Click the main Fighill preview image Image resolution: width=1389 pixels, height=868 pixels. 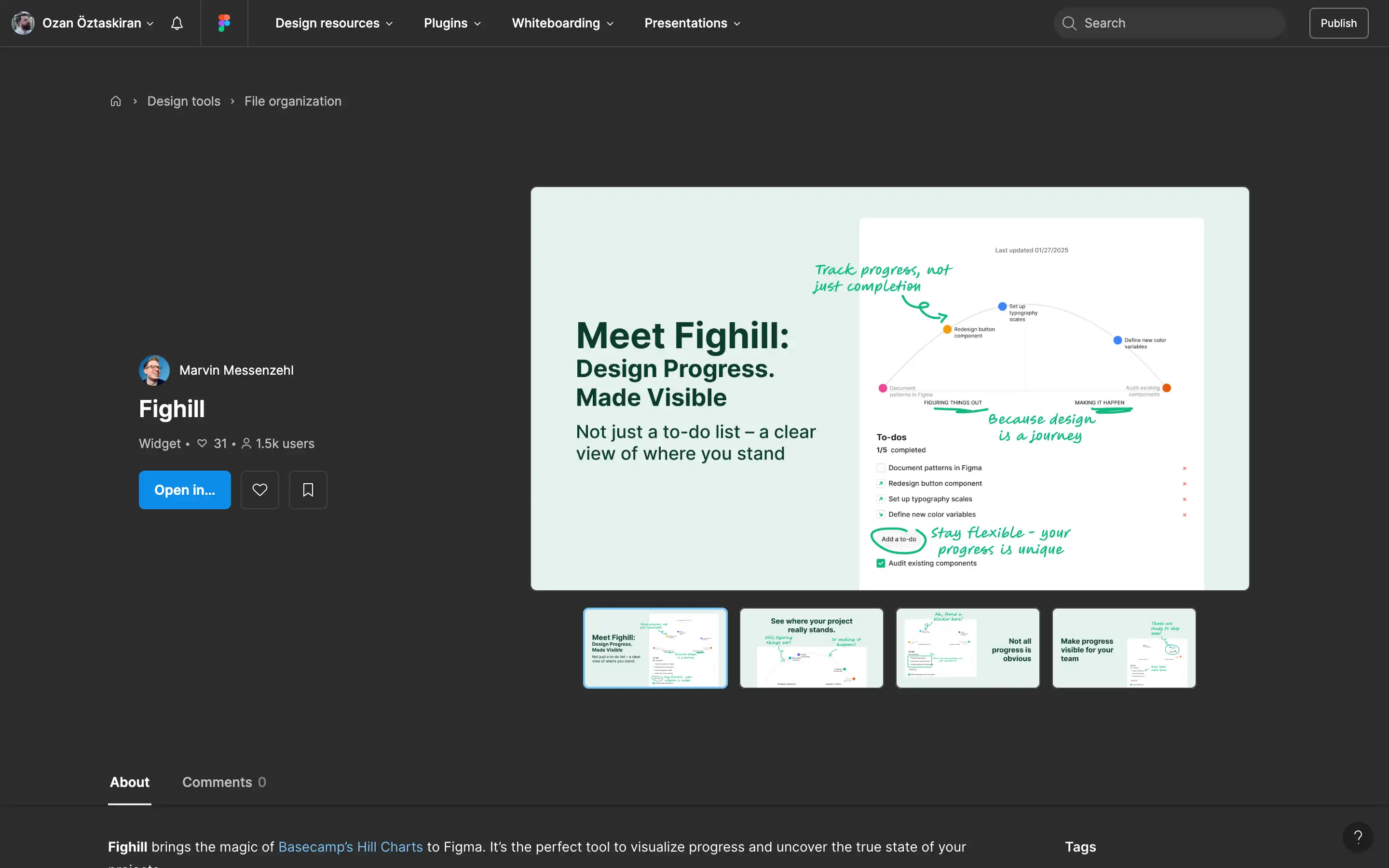[890, 389]
